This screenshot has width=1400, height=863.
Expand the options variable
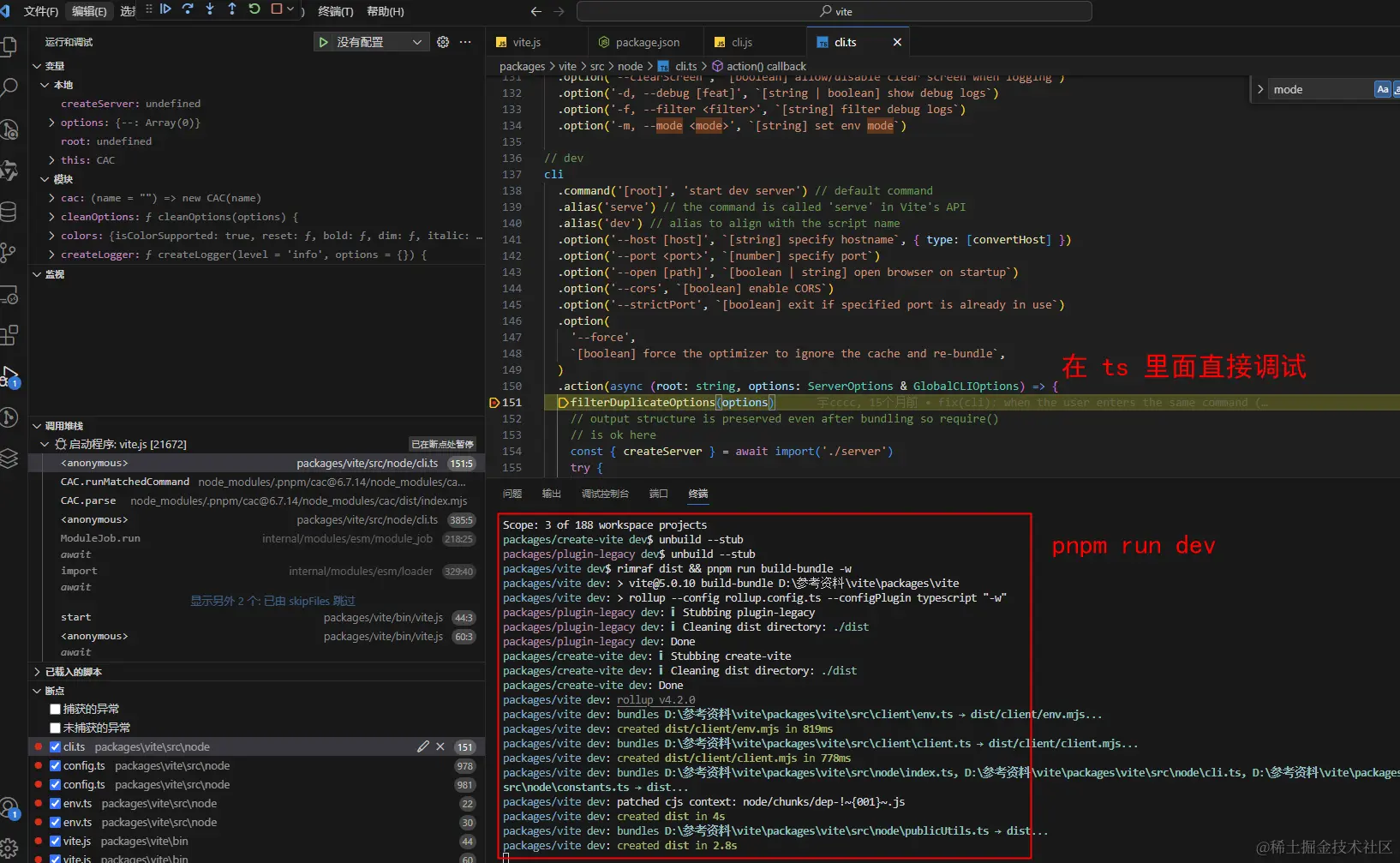pyautogui.click(x=52, y=123)
